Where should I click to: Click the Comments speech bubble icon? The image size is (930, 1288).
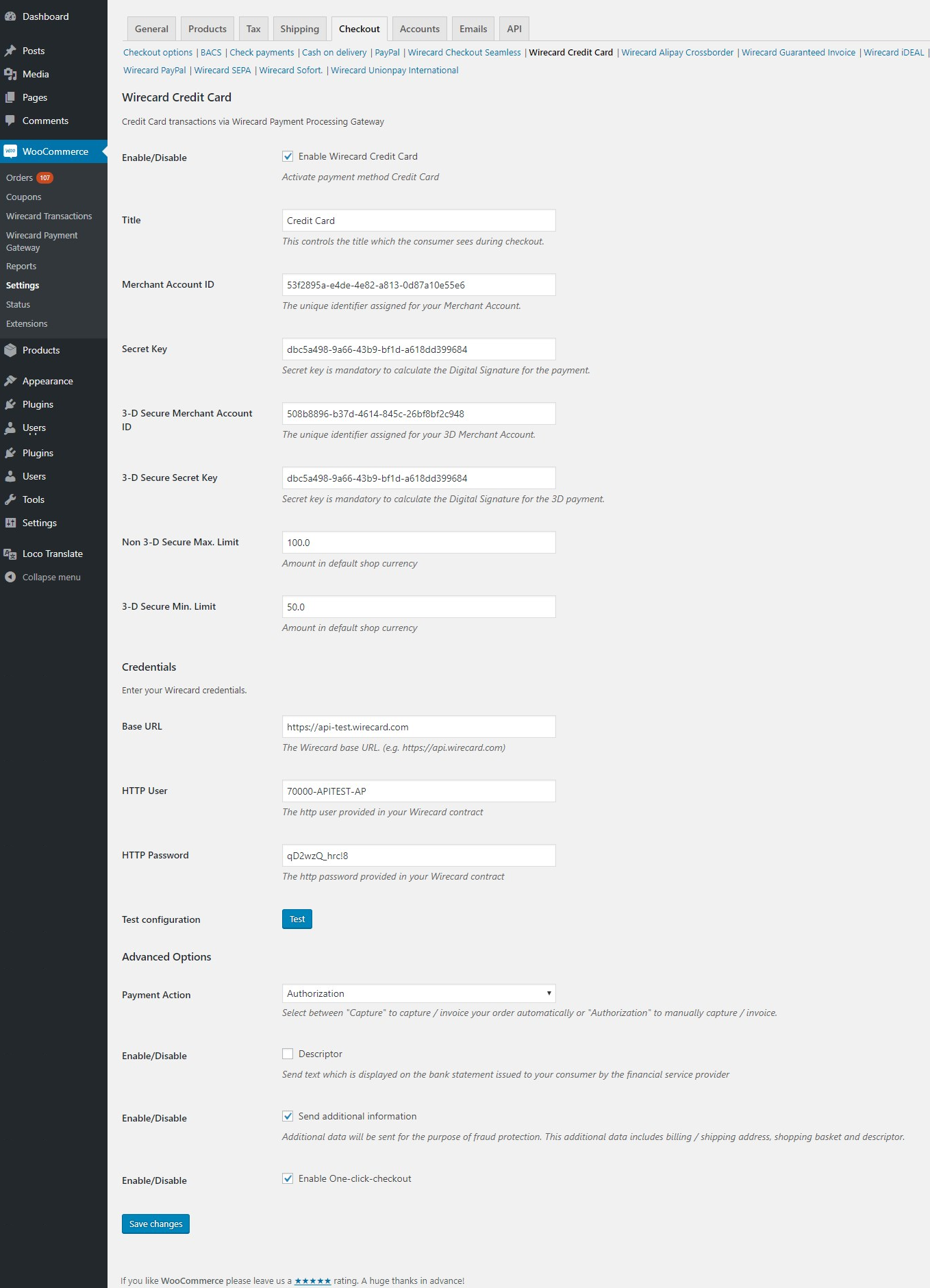[10, 121]
